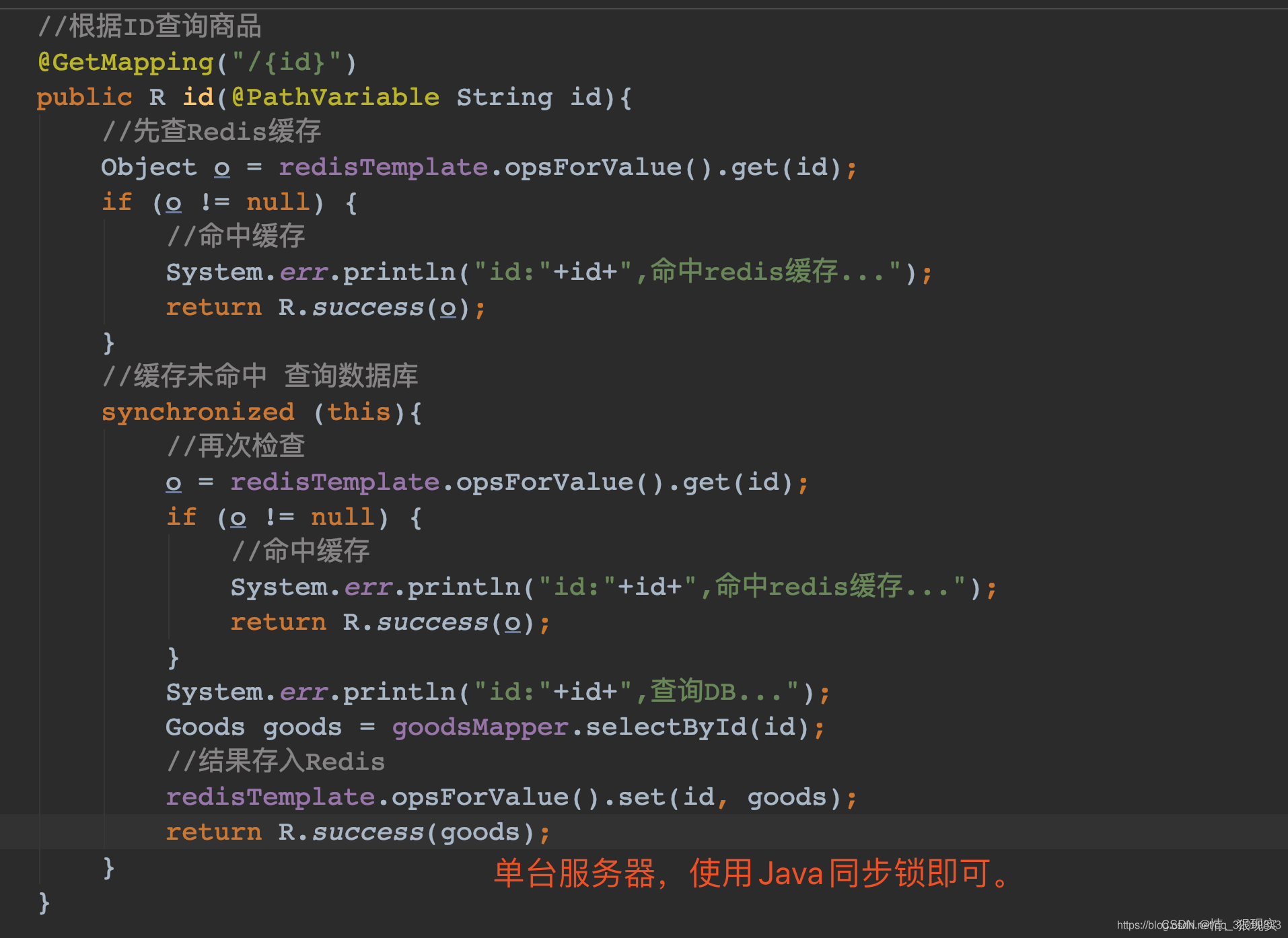Click the comment //根据ID查询商品
The height and width of the screenshot is (938, 1288).
click(149, 27)
